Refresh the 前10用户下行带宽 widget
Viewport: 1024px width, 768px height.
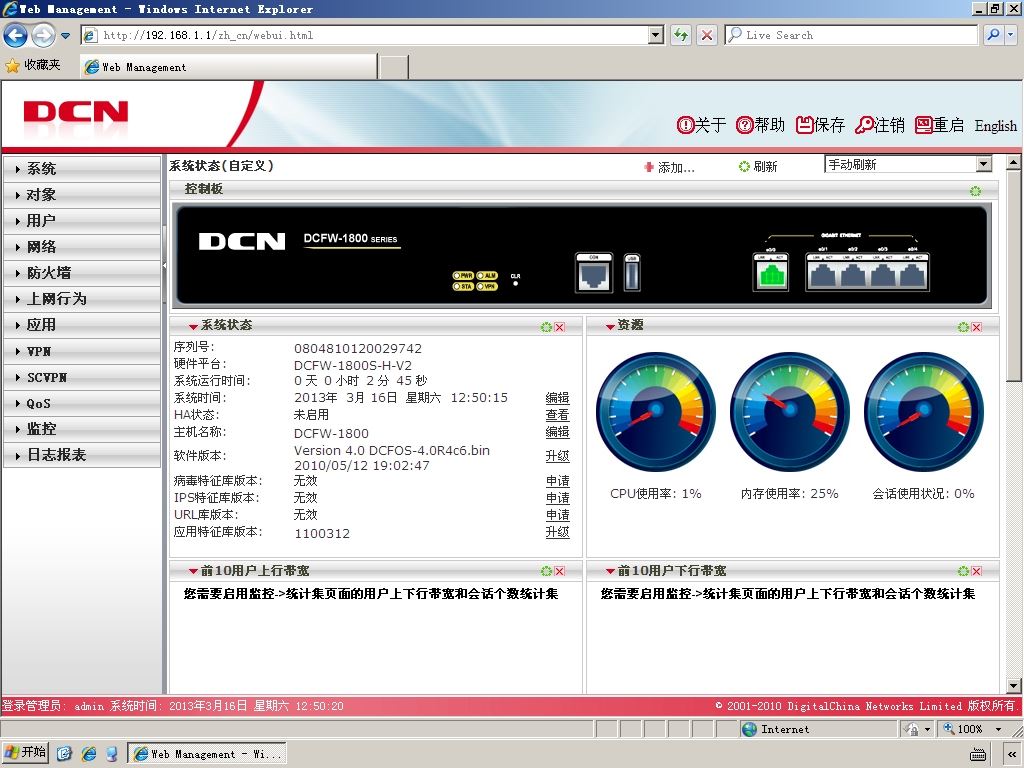click(x=963, y=571)
